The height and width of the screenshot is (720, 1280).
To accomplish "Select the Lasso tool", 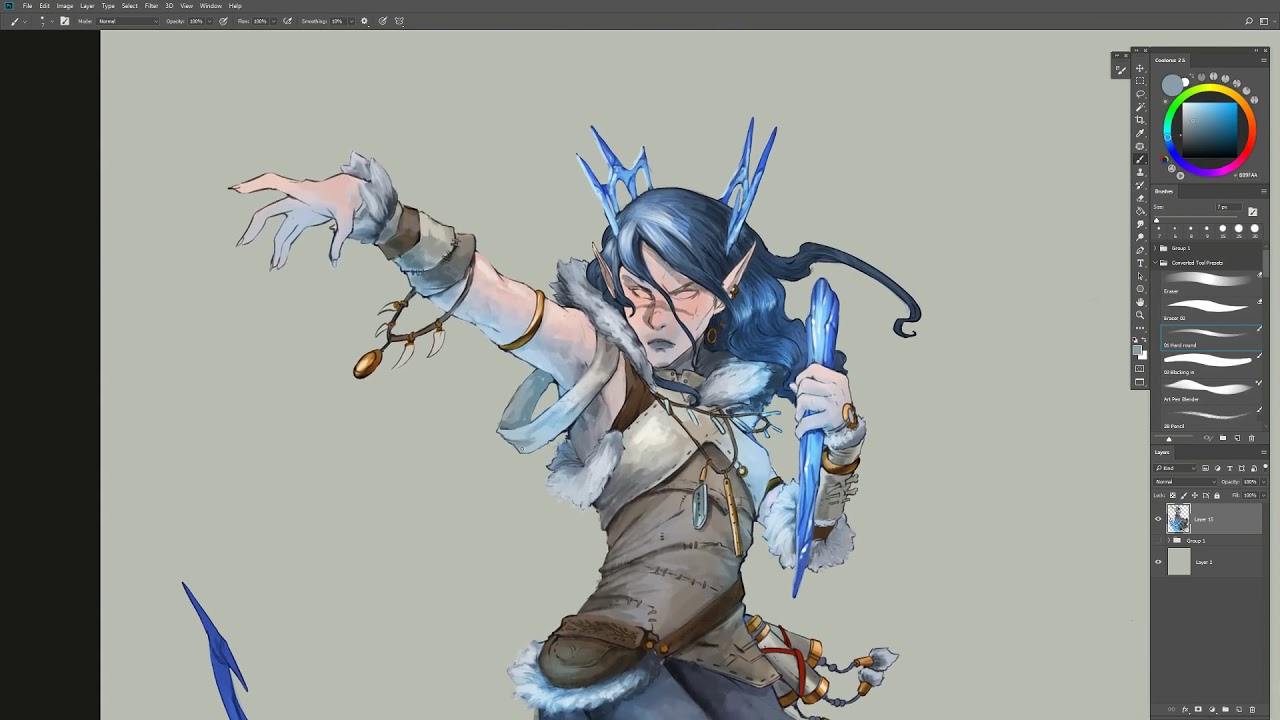I will [1139, 94].
